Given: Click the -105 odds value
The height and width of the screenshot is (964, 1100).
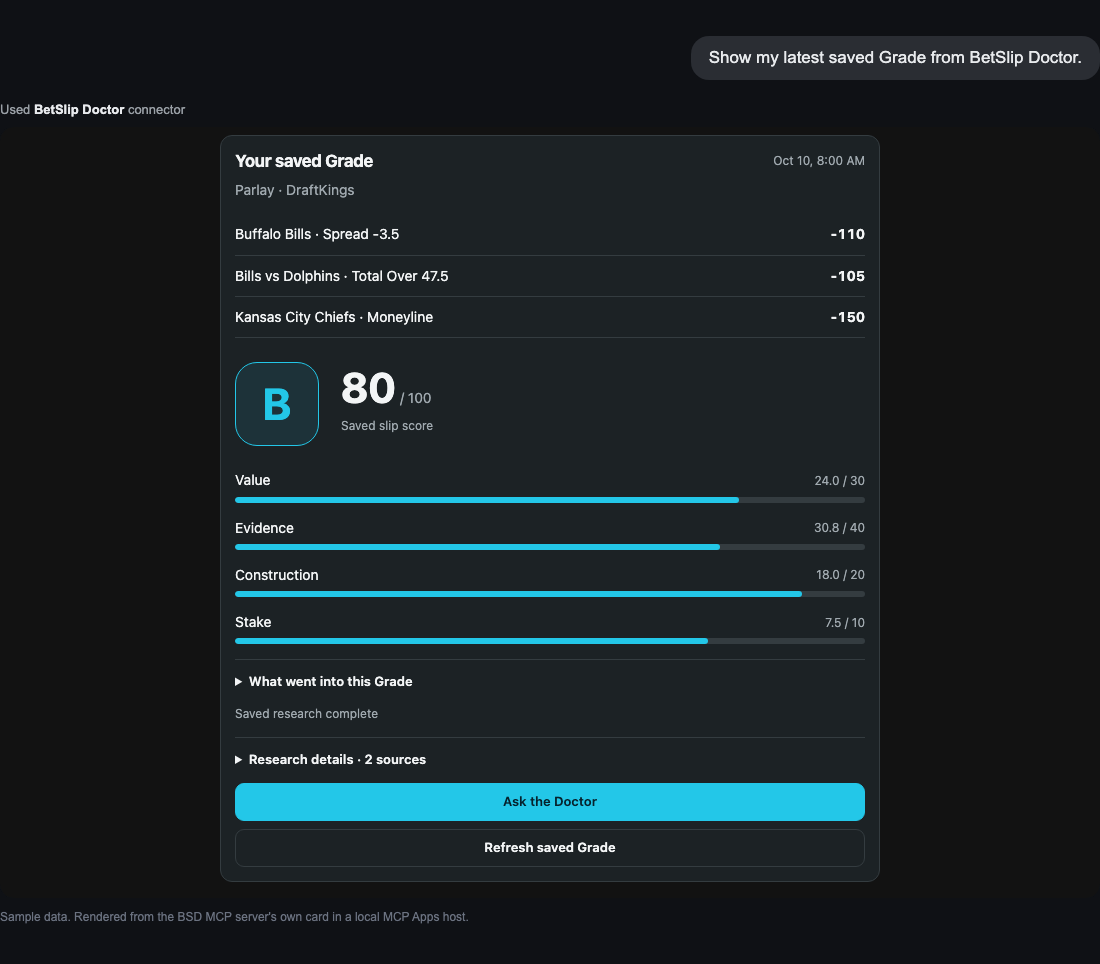Looking at the screenshot, I should point(847,276).
